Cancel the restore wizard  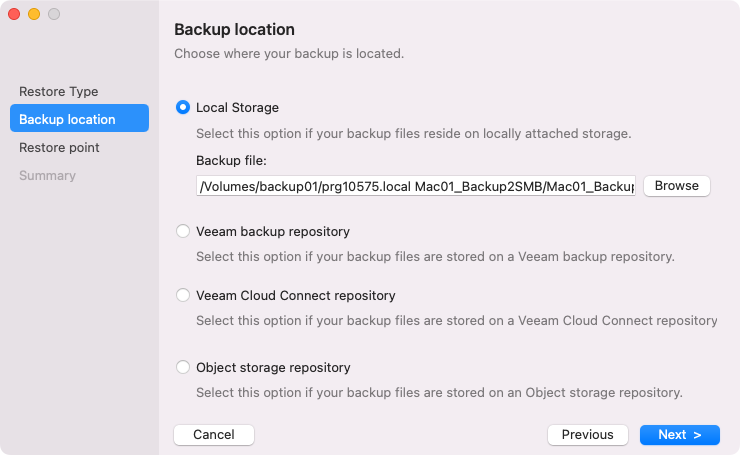pyautogui.click(x=214, y=435)
